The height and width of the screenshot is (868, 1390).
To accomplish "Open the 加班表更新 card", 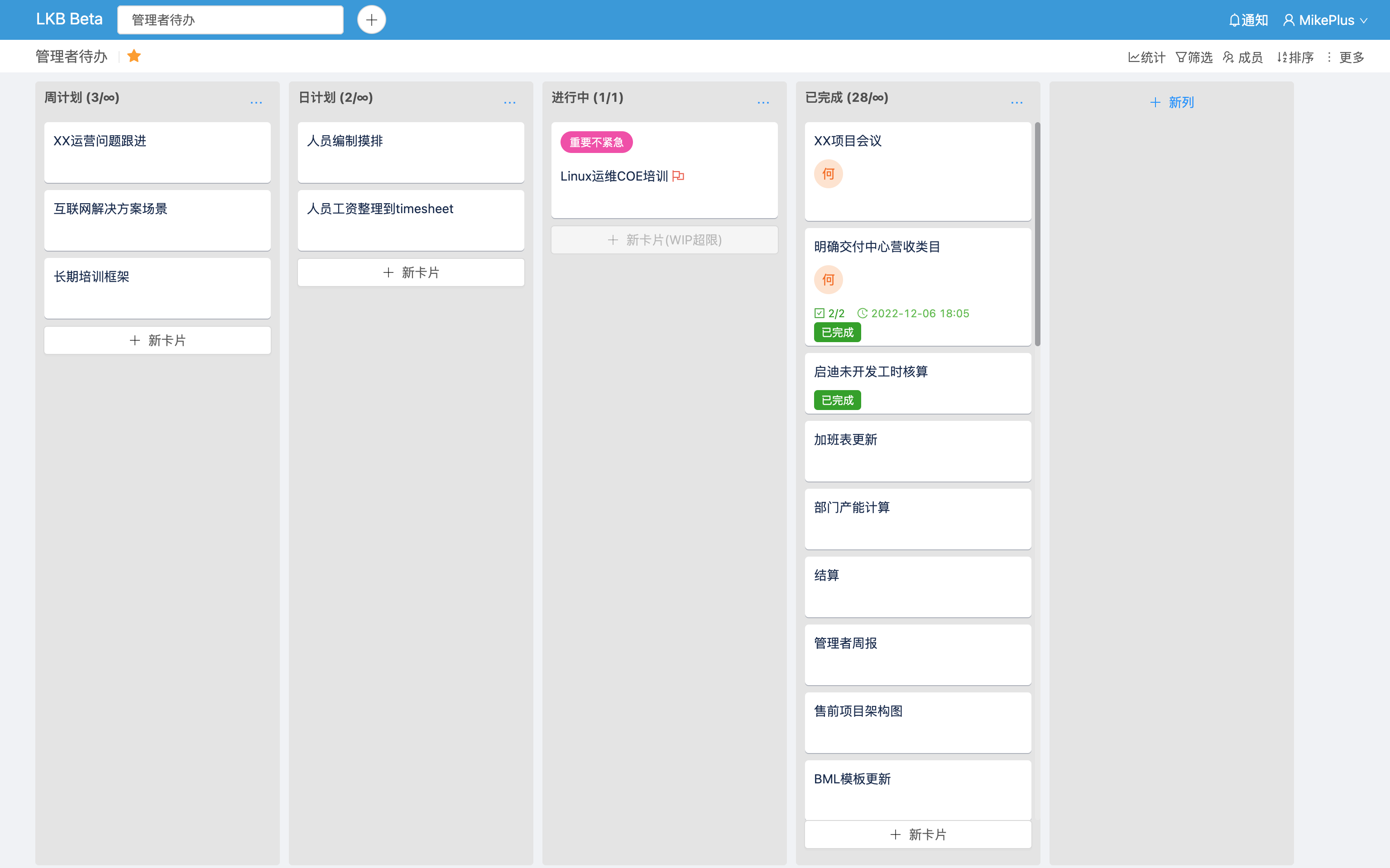I will [x=918, y=451].
